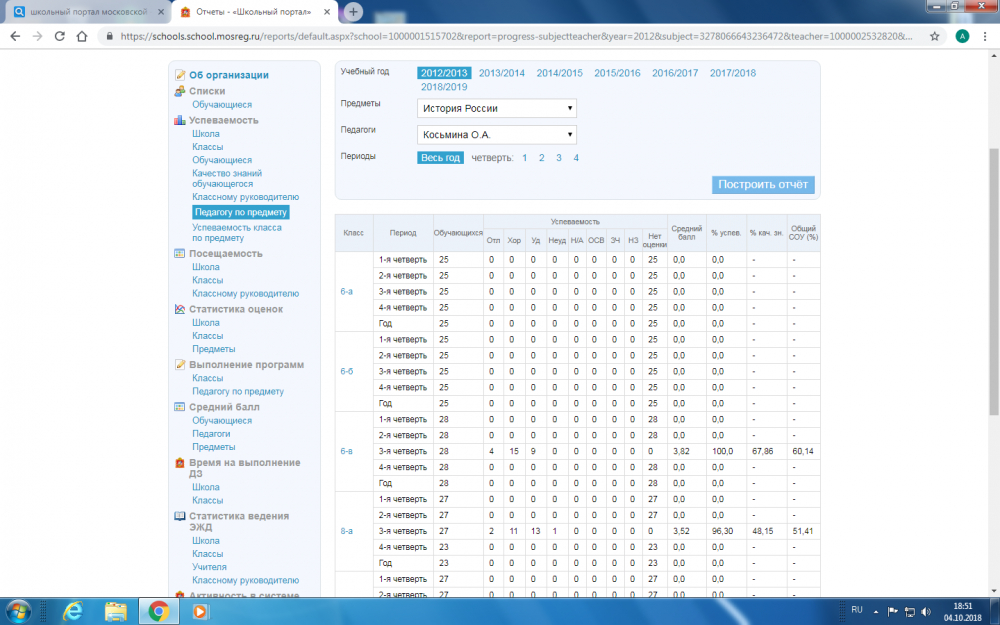Open the Об организации link
Screen dimensions: 1000x625
click(x=229, y=75)
